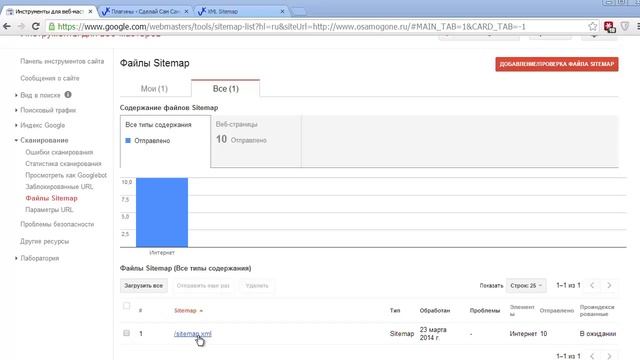Viewport: 640px width, 360px height.
Task: Reload the page with refresh icon
Action: click(x=36, y=27)
